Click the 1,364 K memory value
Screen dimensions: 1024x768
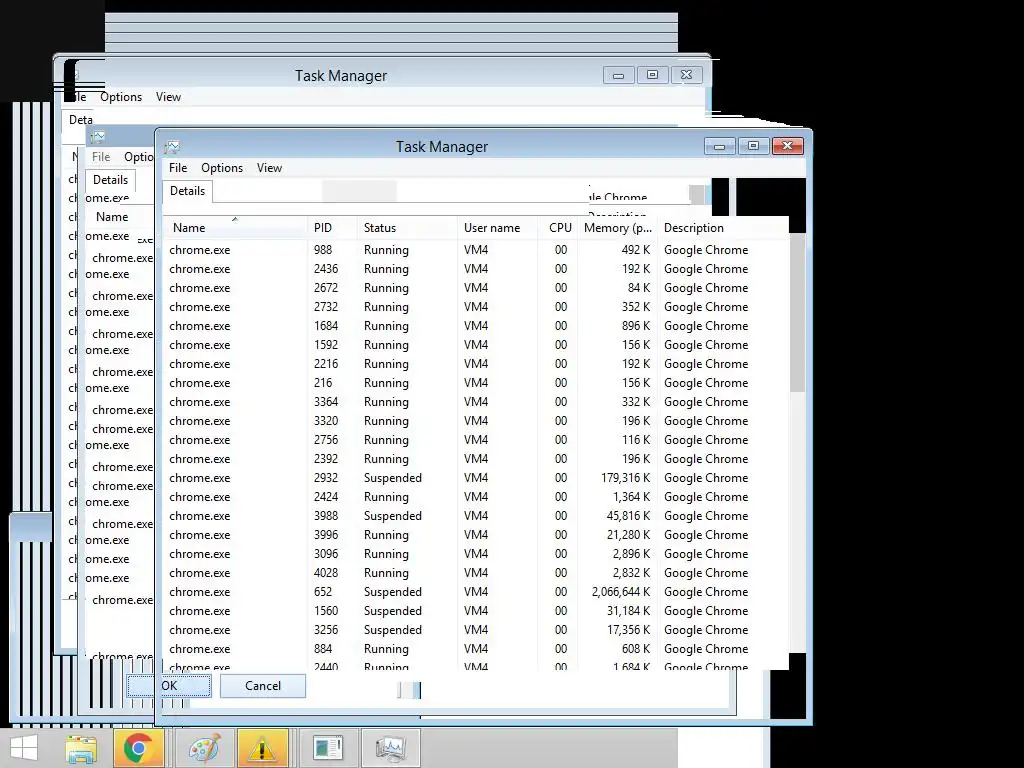(x=631, y=496)
